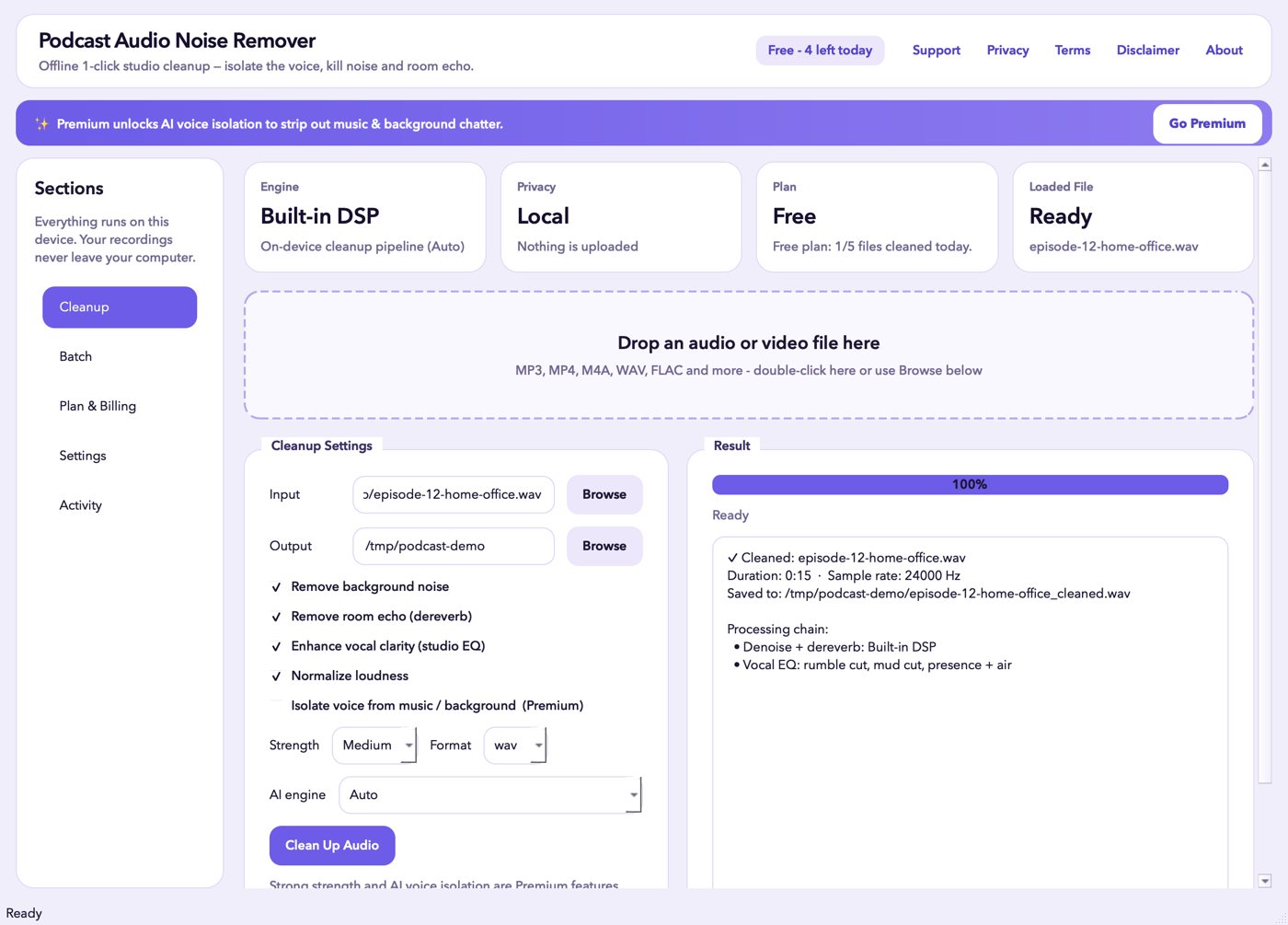Screen dimensions: 1288x925
Task: Open the Plan & Billing section
Action: click(120, 406)
